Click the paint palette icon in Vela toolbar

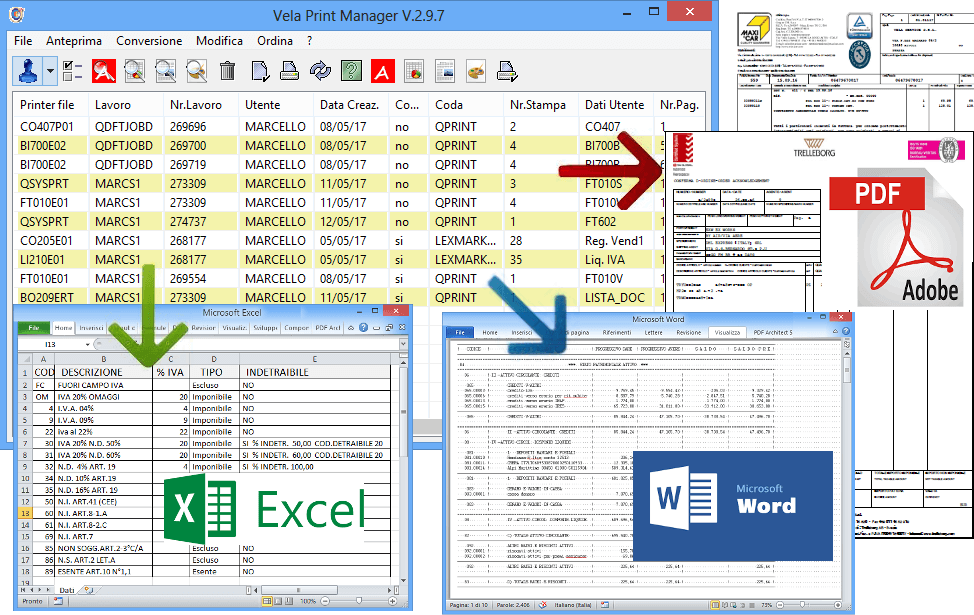[x=476, y=71]
